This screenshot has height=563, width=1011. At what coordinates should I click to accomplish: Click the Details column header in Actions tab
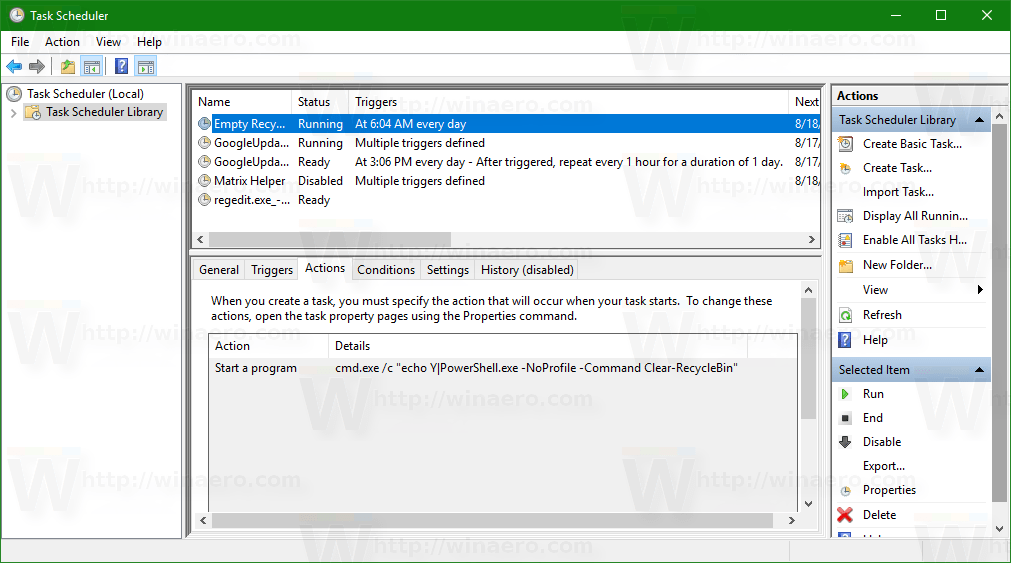point(537,346)
